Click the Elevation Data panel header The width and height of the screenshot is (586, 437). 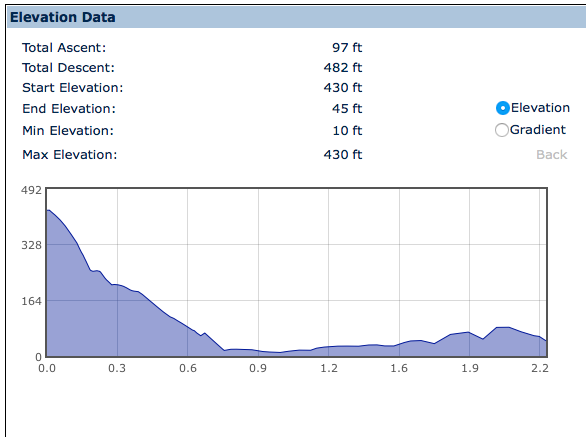[x=296, y=17]
